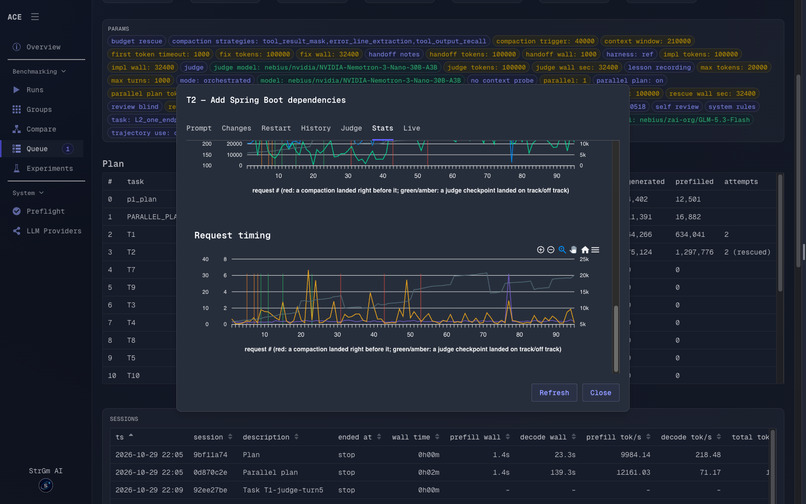Image resolution: width=806 pixels, height=504 pixels.
Task: Sort sessions by decode tok/s column
Action: point(691,437)
